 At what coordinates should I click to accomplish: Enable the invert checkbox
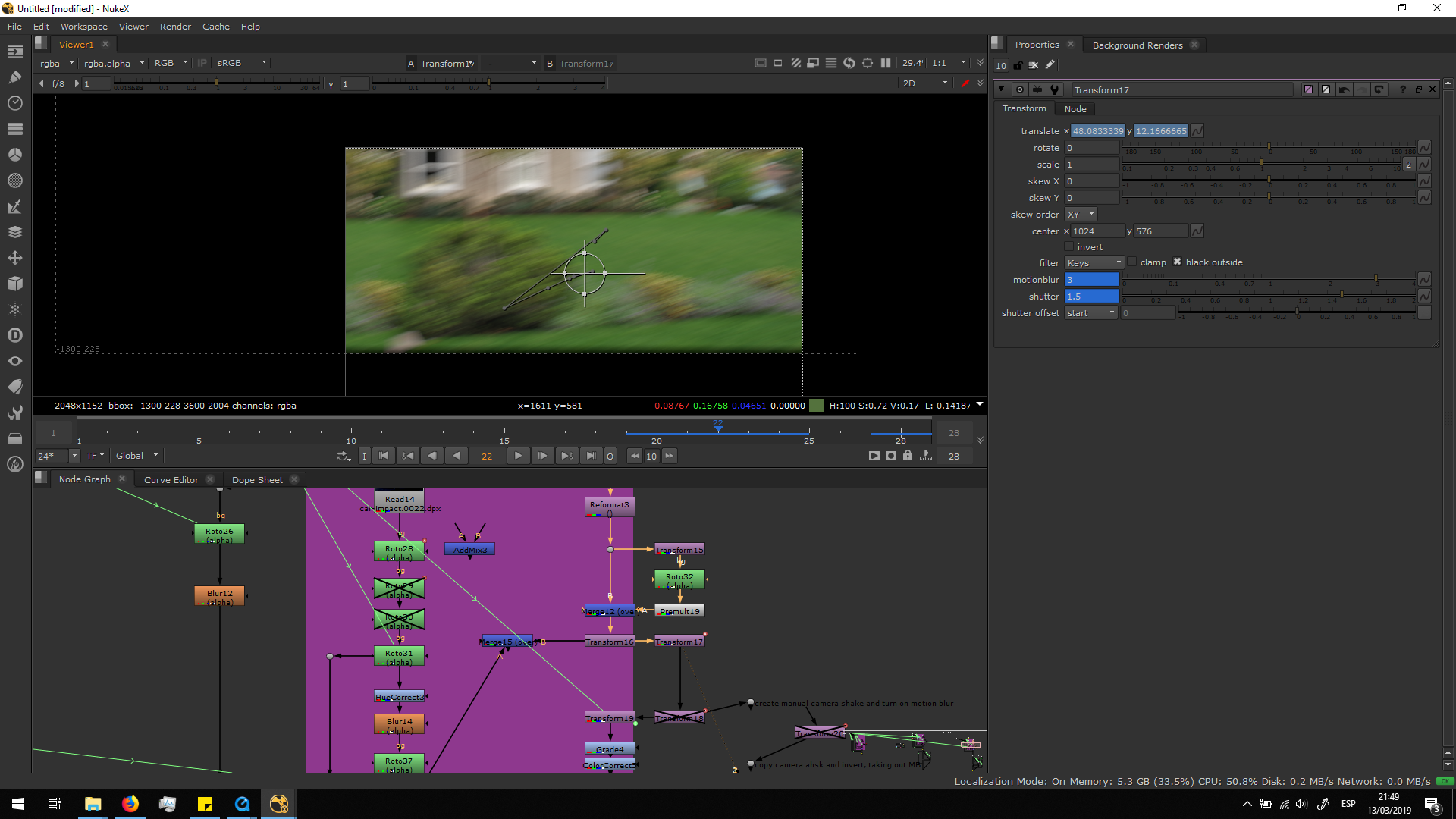[x=1069, y=247]
